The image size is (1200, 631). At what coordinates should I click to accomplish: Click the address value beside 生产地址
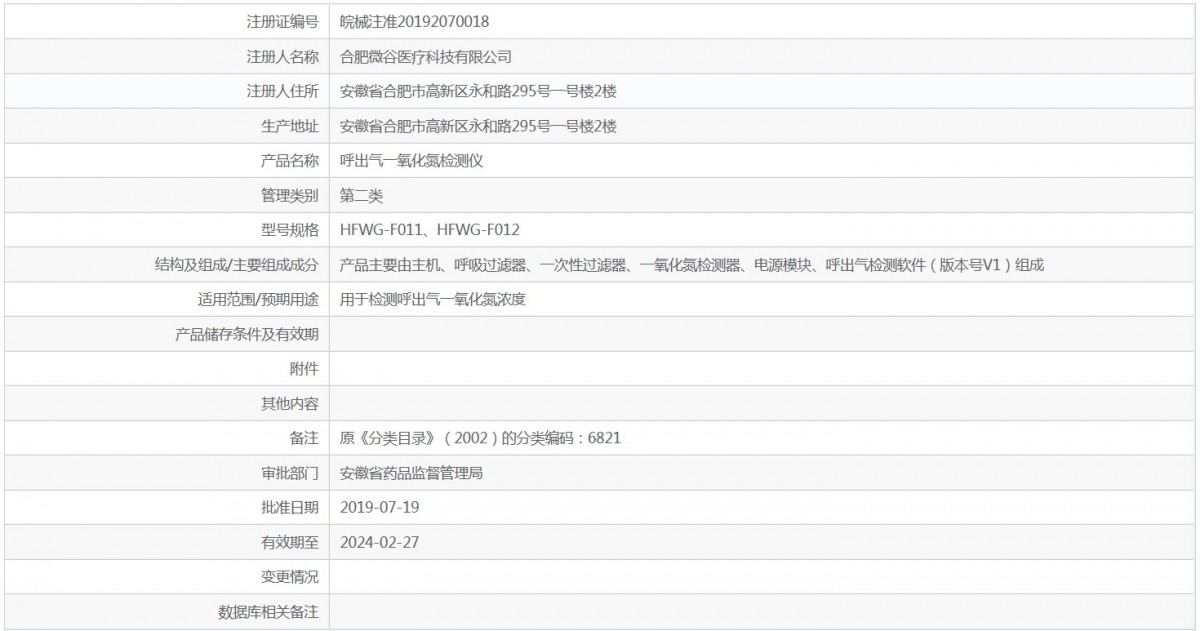(x=478, y=126)
